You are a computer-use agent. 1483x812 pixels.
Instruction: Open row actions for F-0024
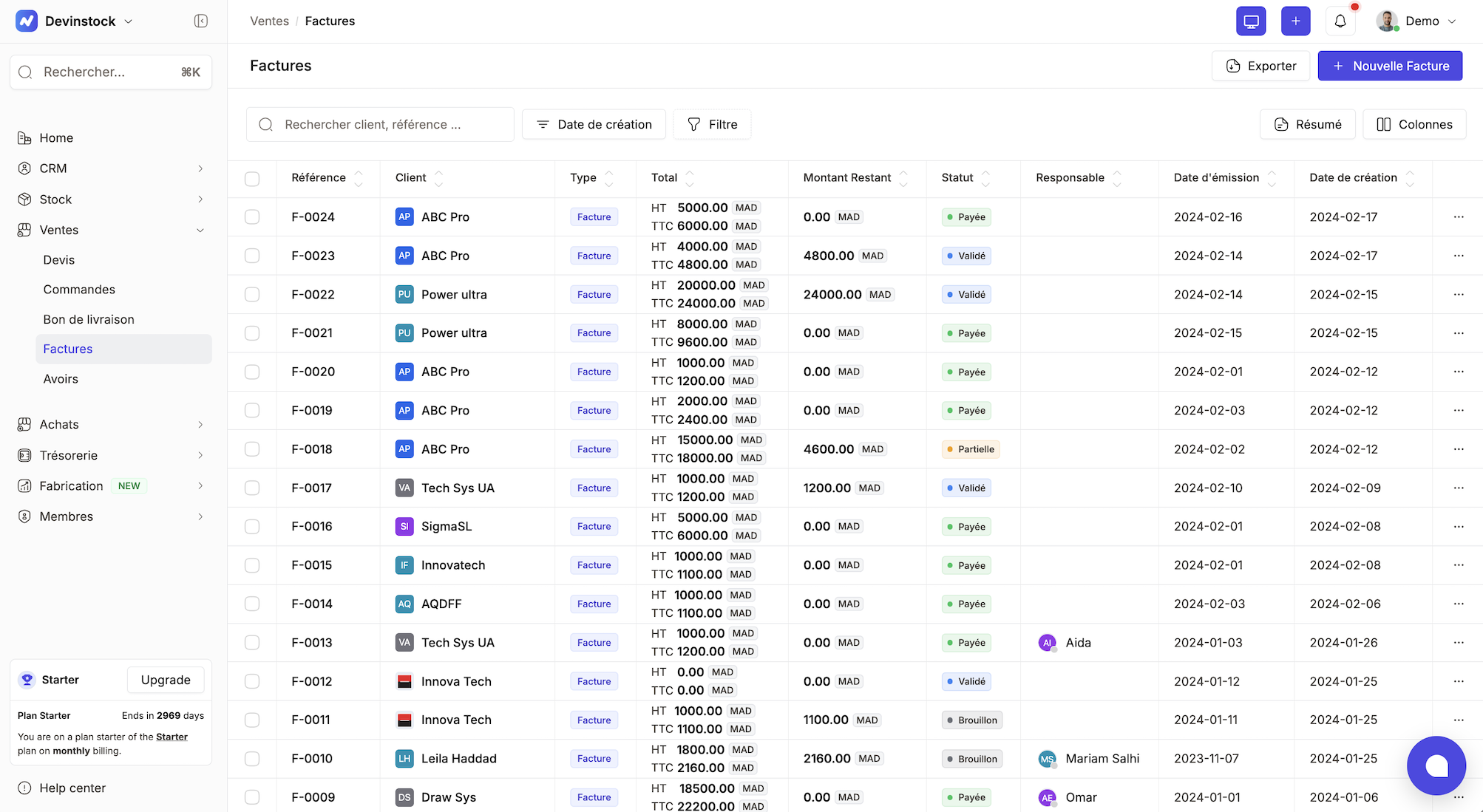pyautogui.click(x=1458, y=216)
